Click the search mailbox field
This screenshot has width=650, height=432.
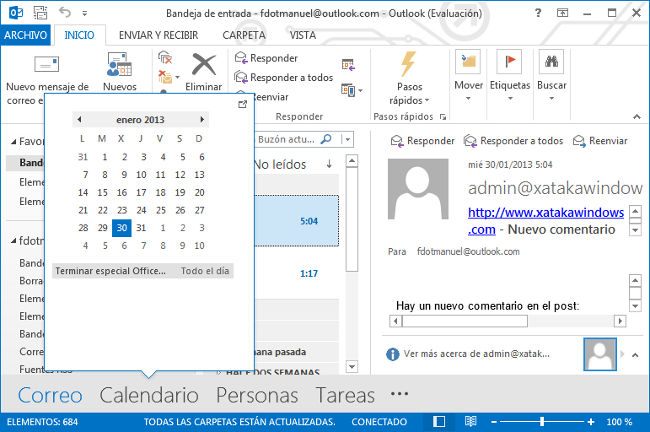point(287,140)
